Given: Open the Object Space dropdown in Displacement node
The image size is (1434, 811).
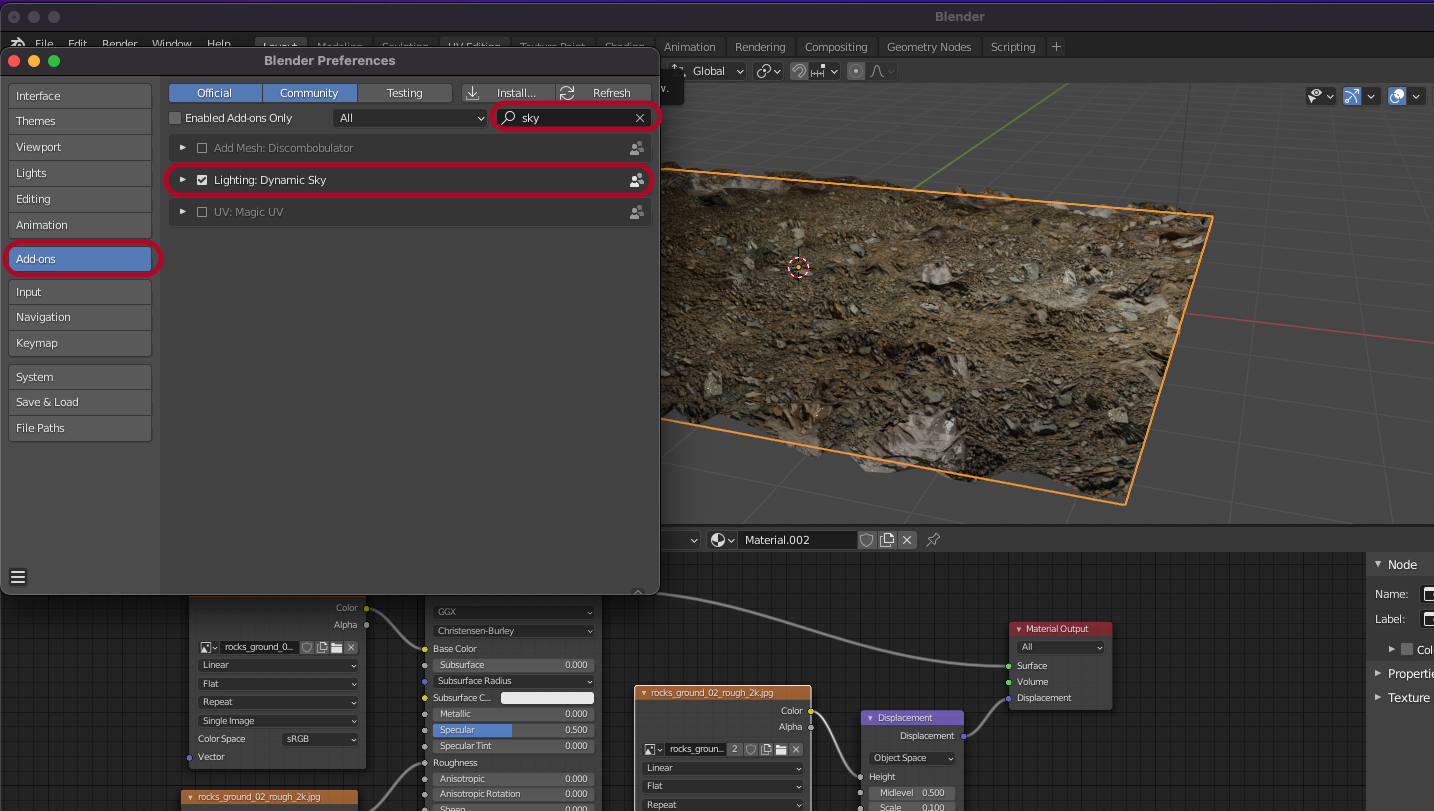Looking at the screenshot, I should point(912,758).
